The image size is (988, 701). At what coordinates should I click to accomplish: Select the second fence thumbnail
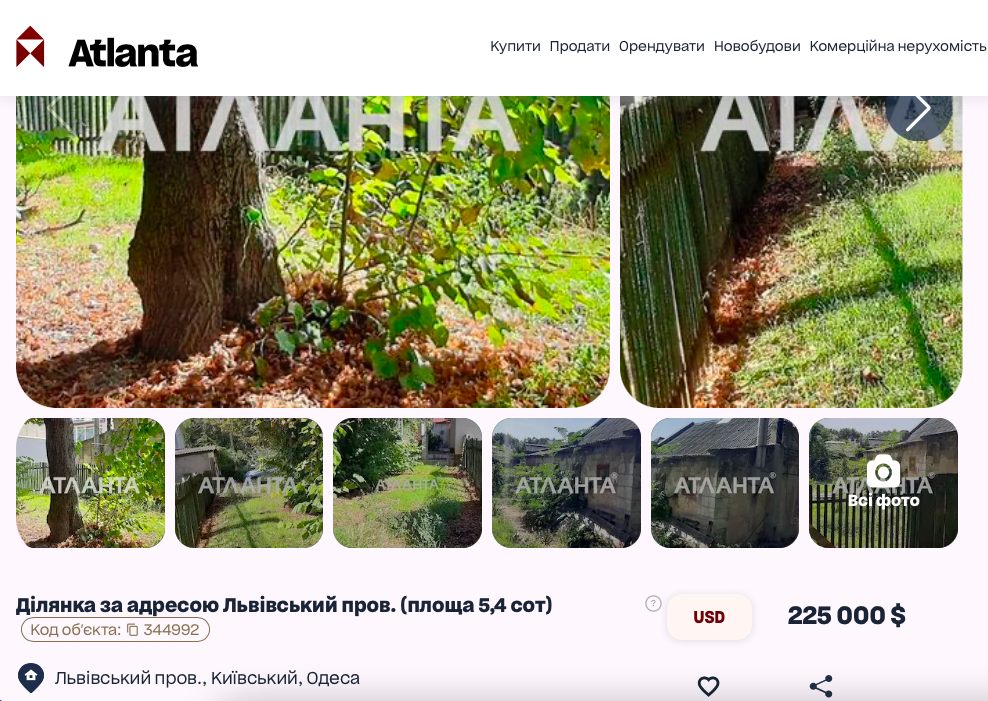(249, 482)
